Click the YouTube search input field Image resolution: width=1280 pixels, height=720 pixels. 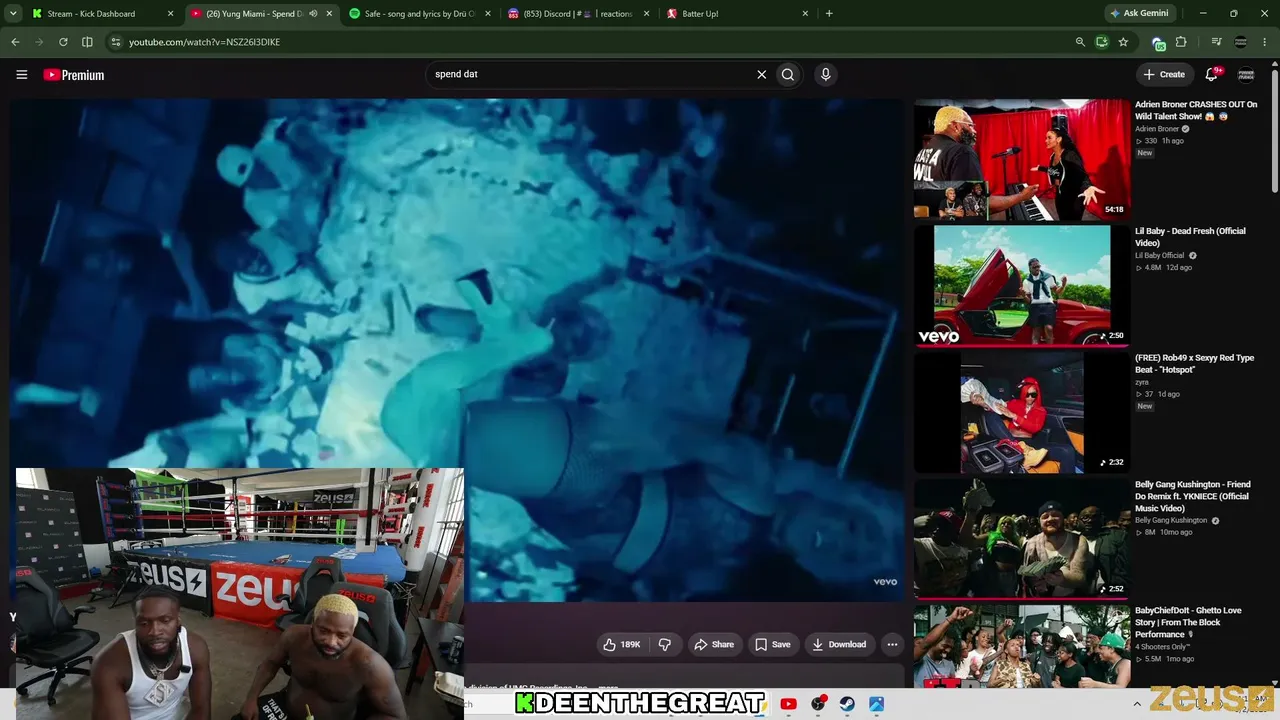pyautogui.click(x=590, y=74)
